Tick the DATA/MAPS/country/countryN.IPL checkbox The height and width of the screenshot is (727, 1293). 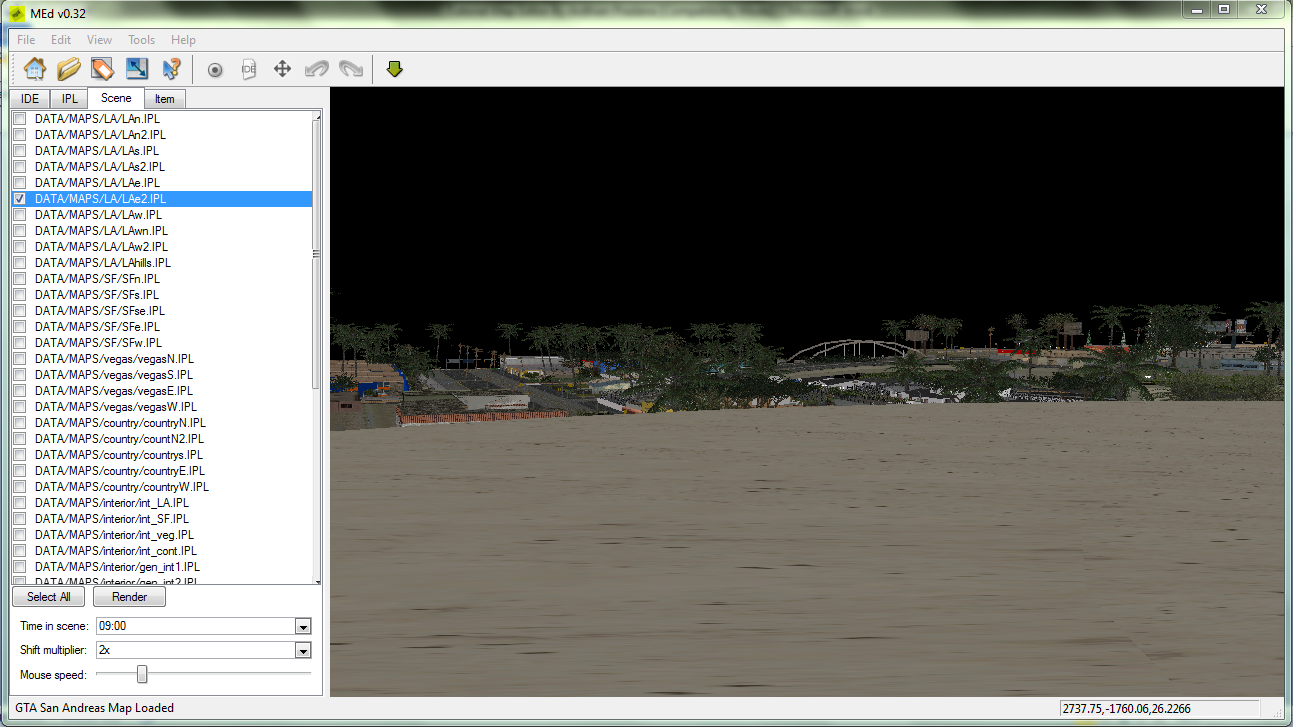tap(20, 423)
